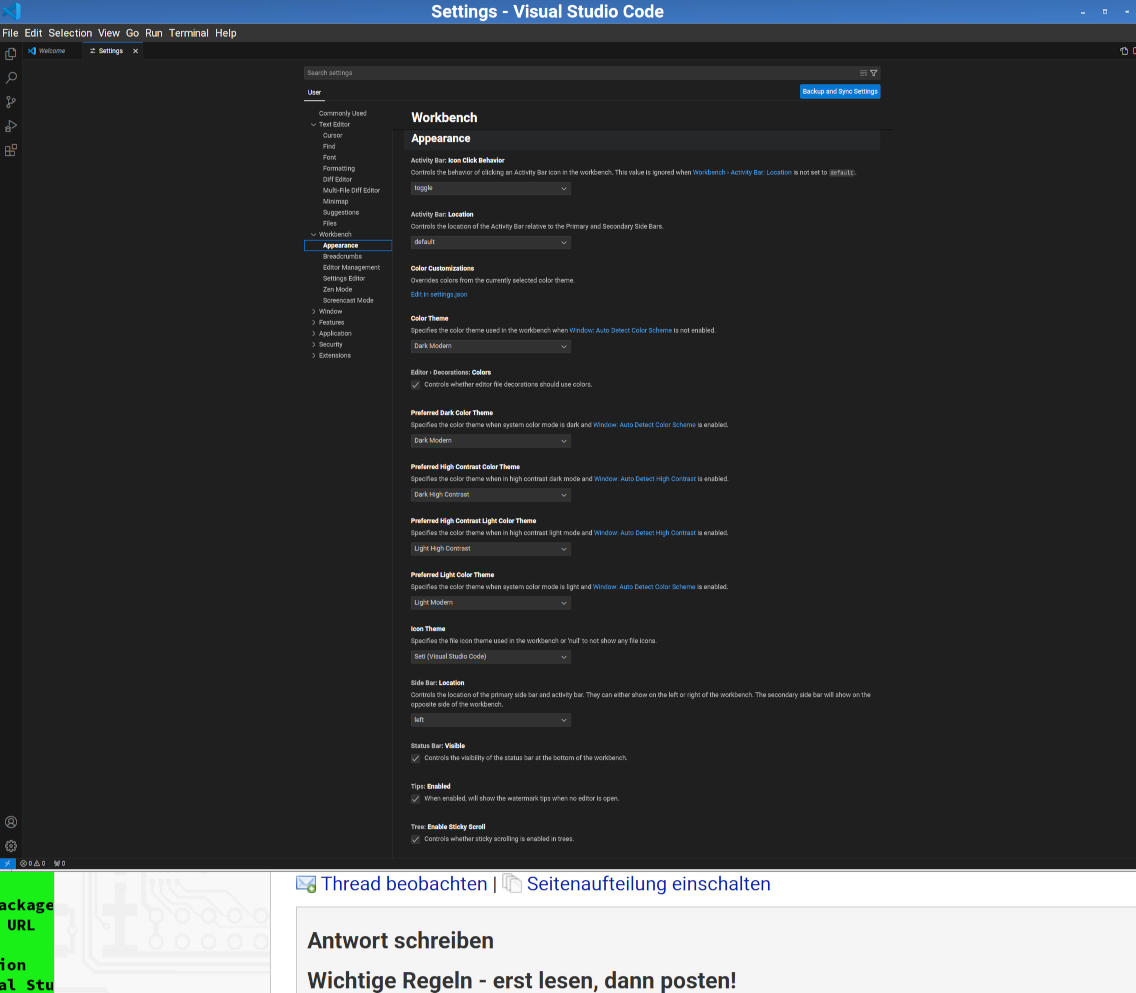1136x993 pixels.
Task: Open the Explorer view in the activity bar
Action: pyautogui.click(x=11, y=54)
